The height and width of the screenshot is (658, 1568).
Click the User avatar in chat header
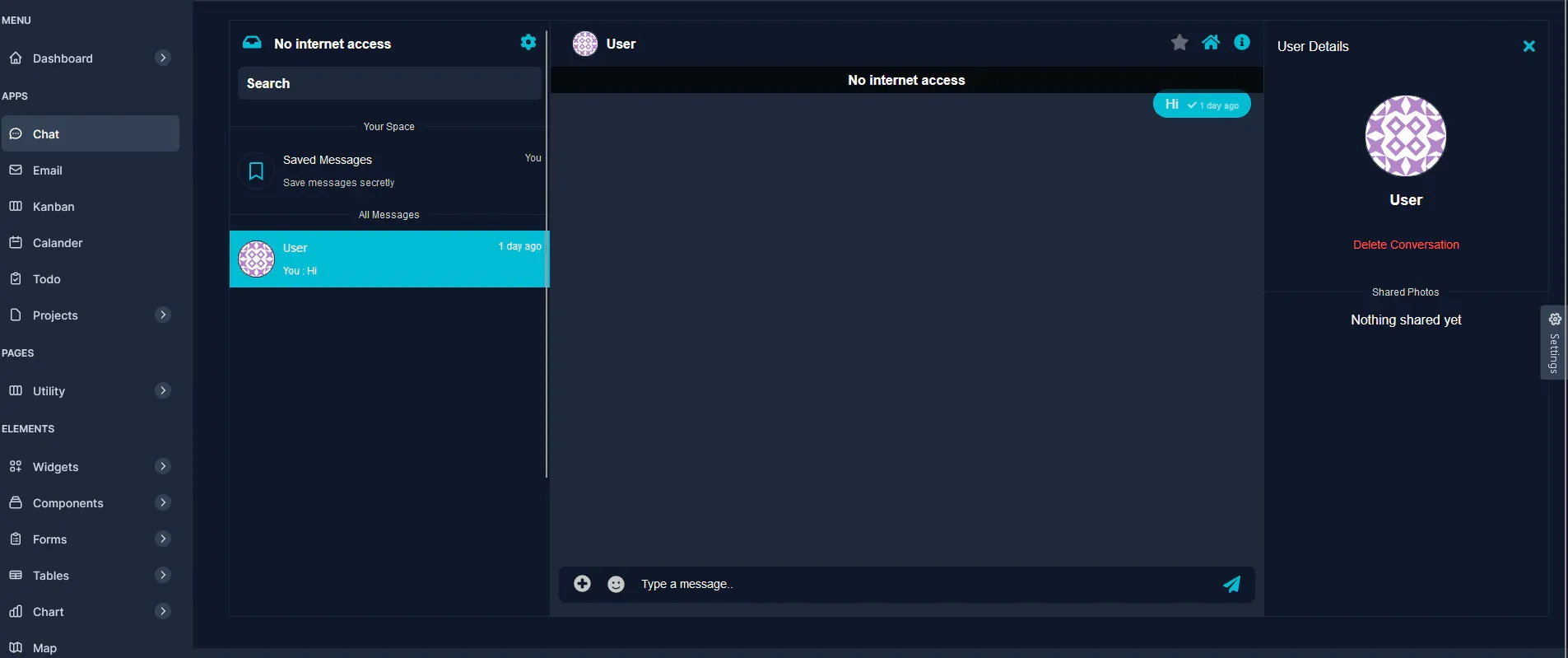coord(585,44)
